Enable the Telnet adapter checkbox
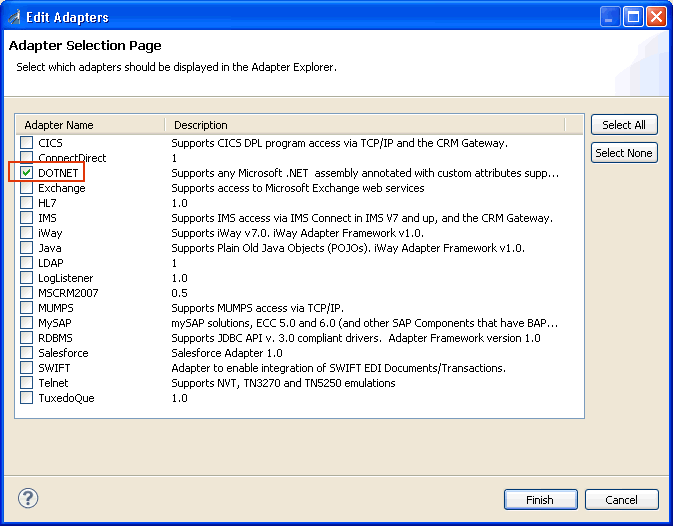The height and width of the screenshot is (526, 673). pyautogui.click(x=27, y=383)
